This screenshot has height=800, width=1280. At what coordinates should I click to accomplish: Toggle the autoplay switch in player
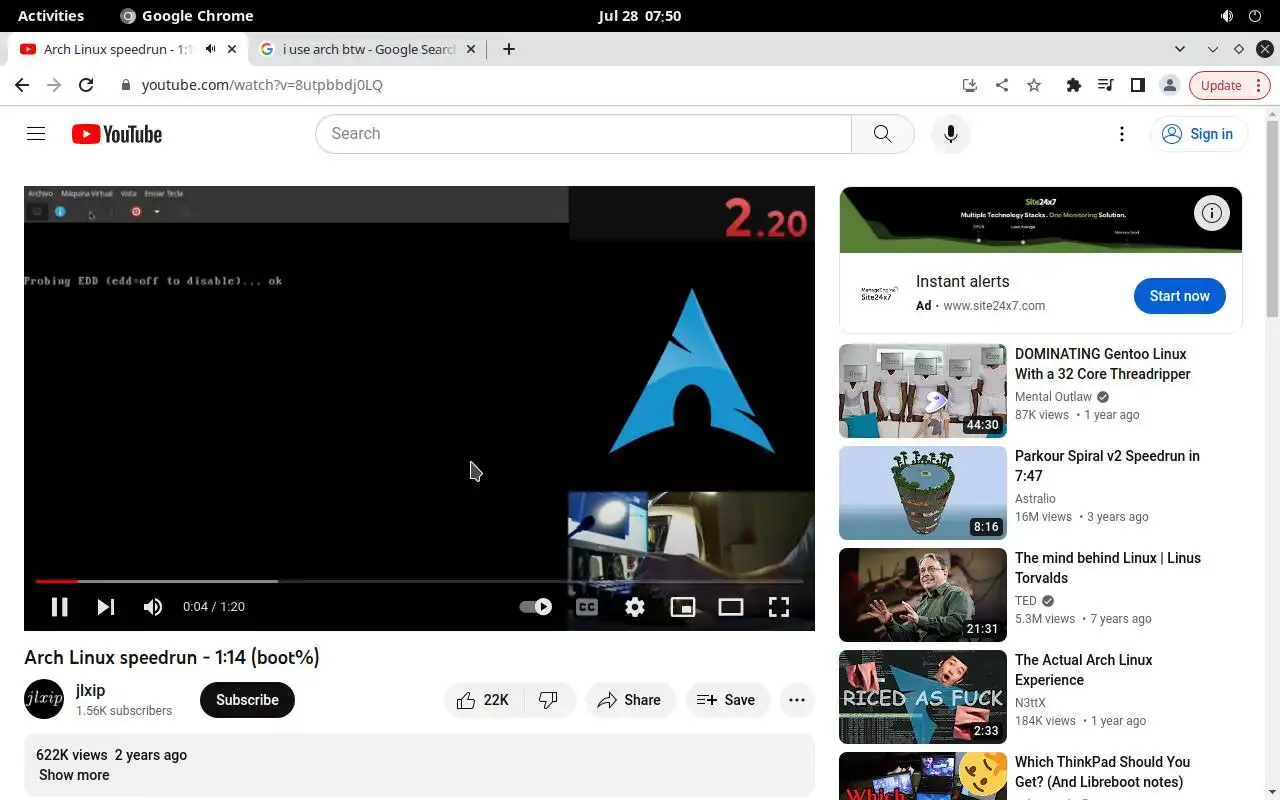536,607
